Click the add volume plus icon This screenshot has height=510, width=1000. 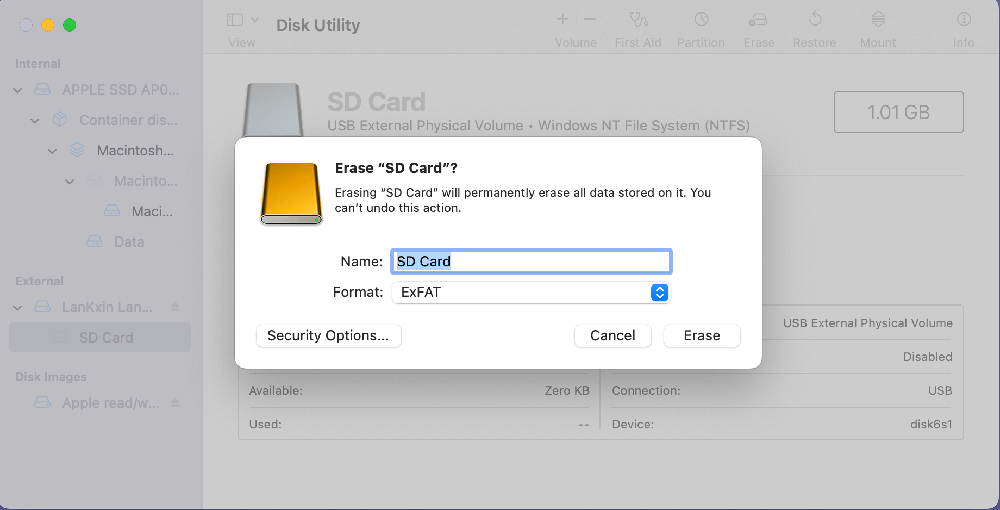pos(563,19)
